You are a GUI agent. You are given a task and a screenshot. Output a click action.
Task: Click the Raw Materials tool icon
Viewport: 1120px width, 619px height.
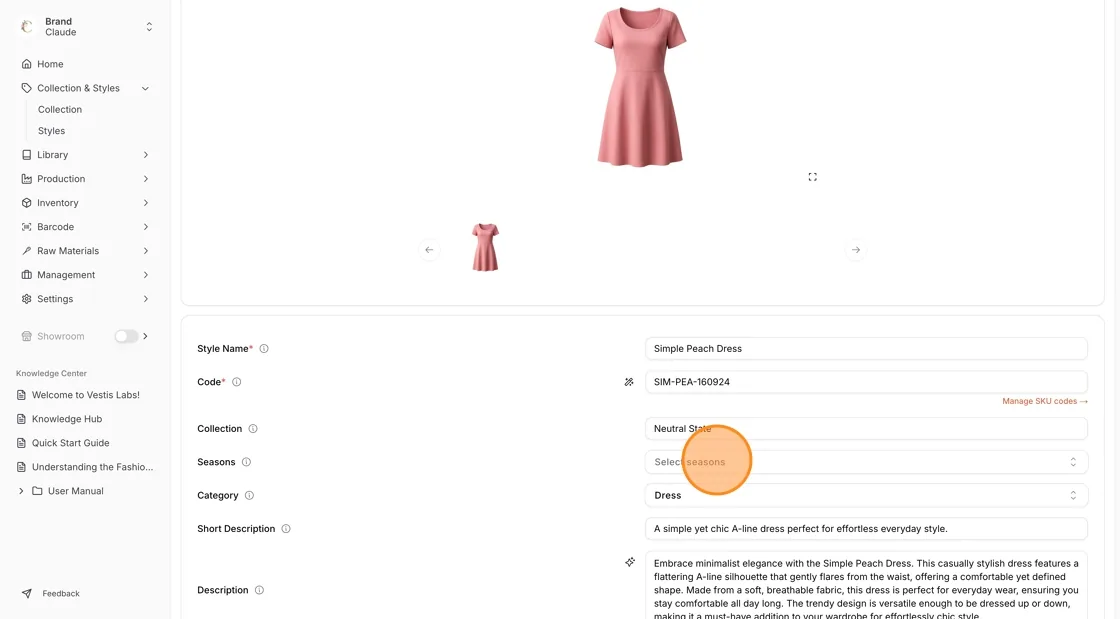(x=26, y=251)
